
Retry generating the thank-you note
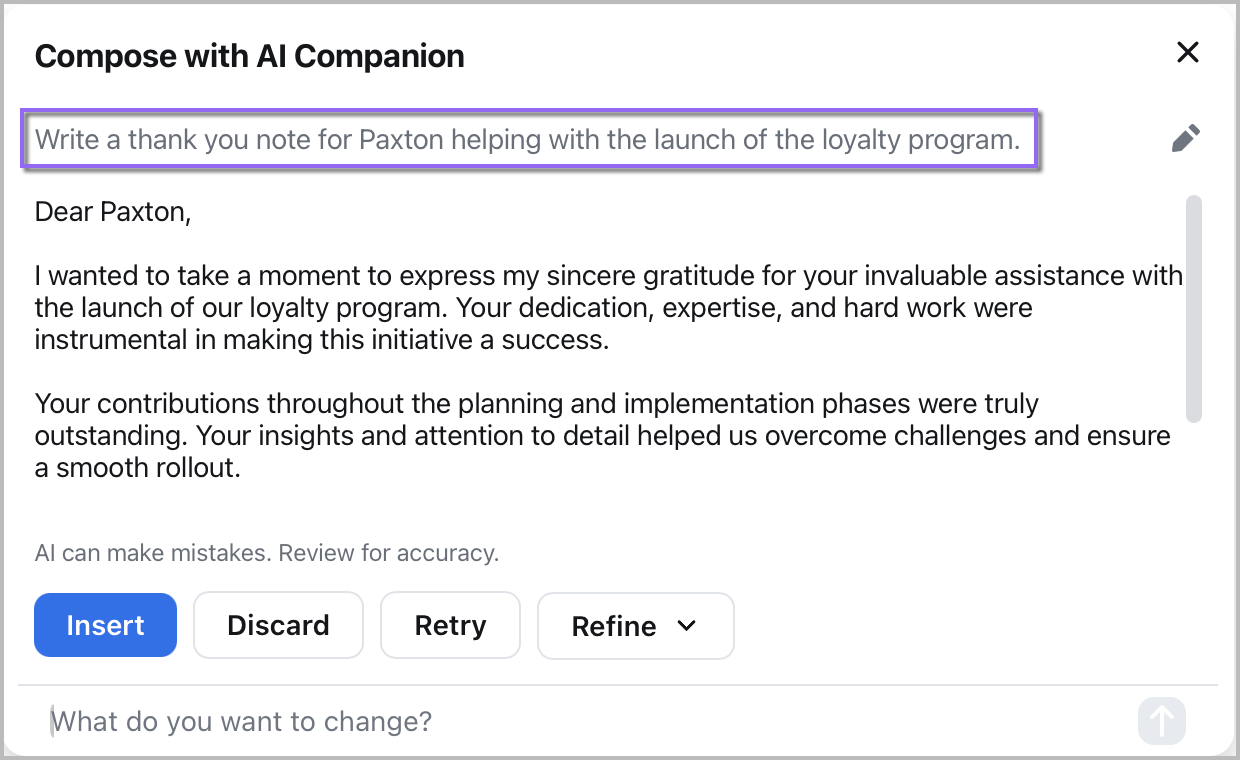pos(450,625)
